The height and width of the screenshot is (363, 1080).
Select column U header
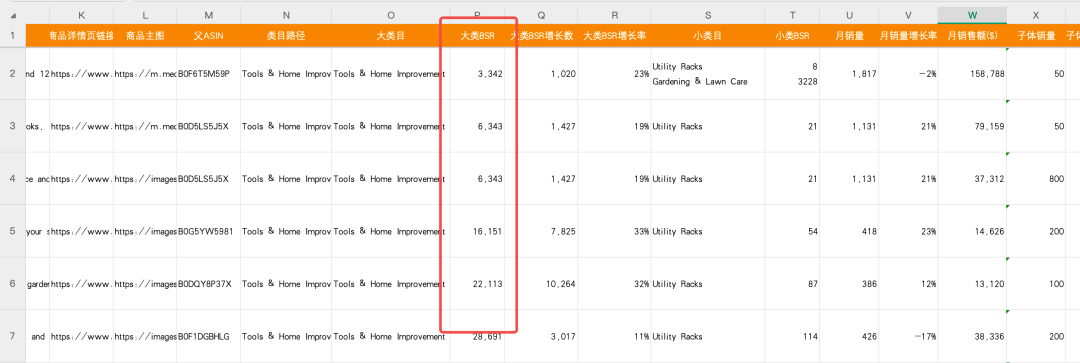[849, 15]
